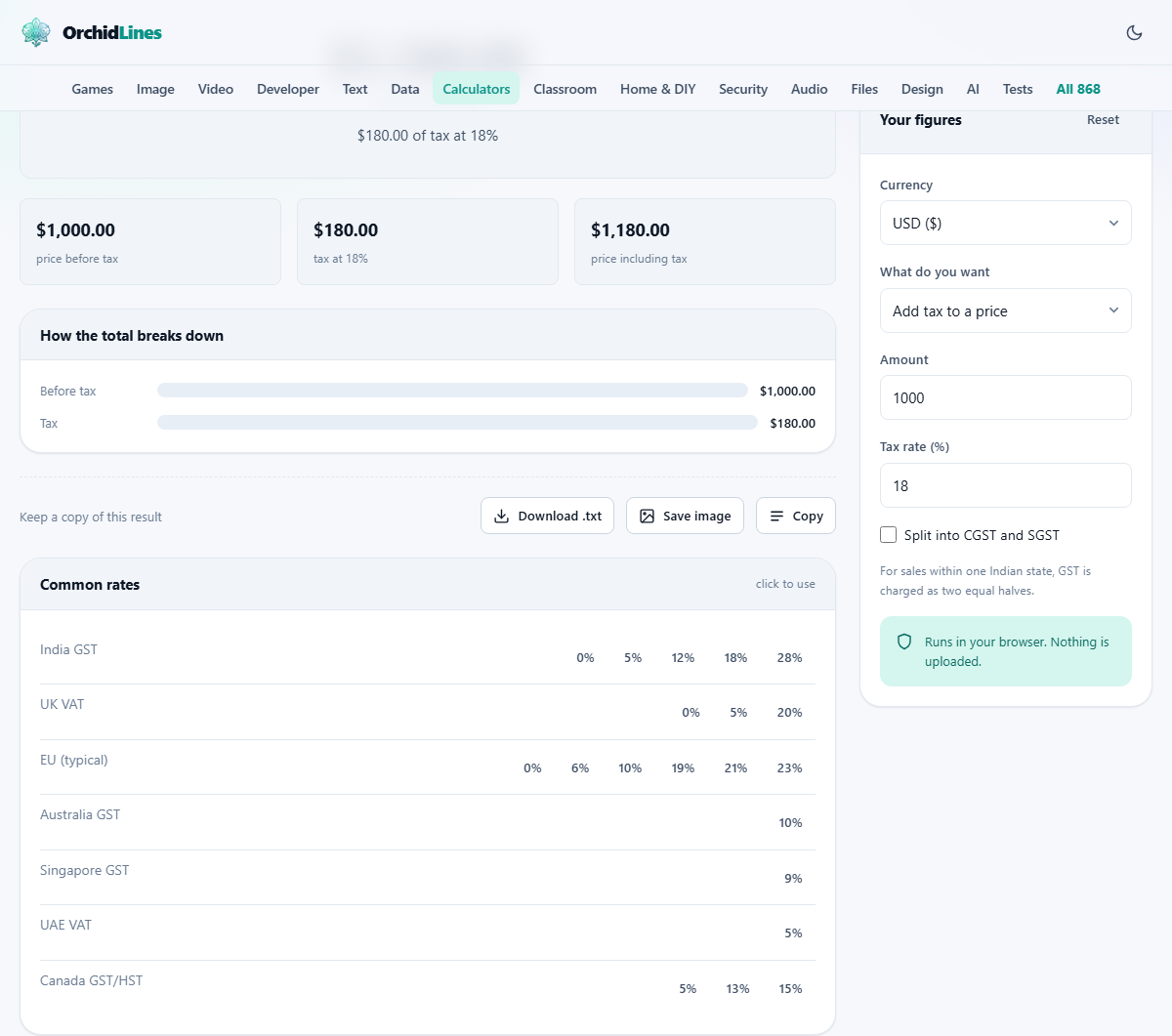Image resolution: width=1172 pixels, height=1036 pixels.
Task: Select India GST 28% rate
Action: click(789, 658)
